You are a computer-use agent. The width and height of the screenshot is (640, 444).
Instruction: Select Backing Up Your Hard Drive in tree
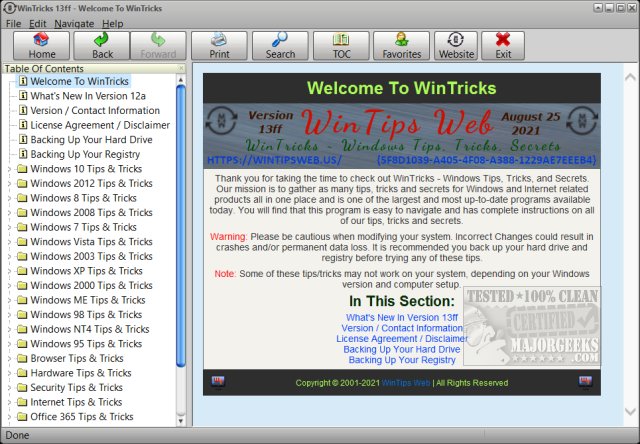tap(91, 140)
